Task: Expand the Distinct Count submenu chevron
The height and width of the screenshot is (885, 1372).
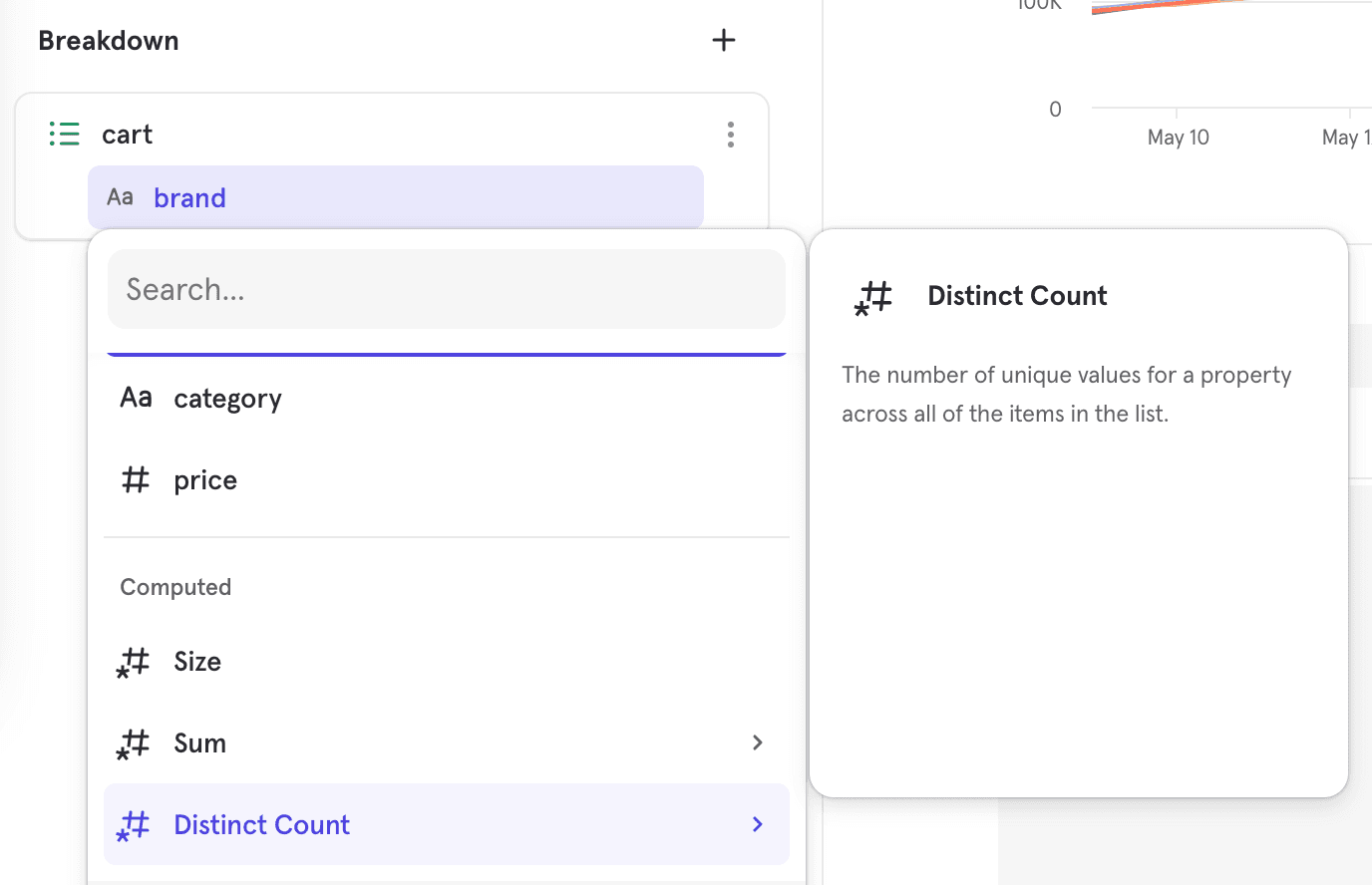Action: pos(757,824)
